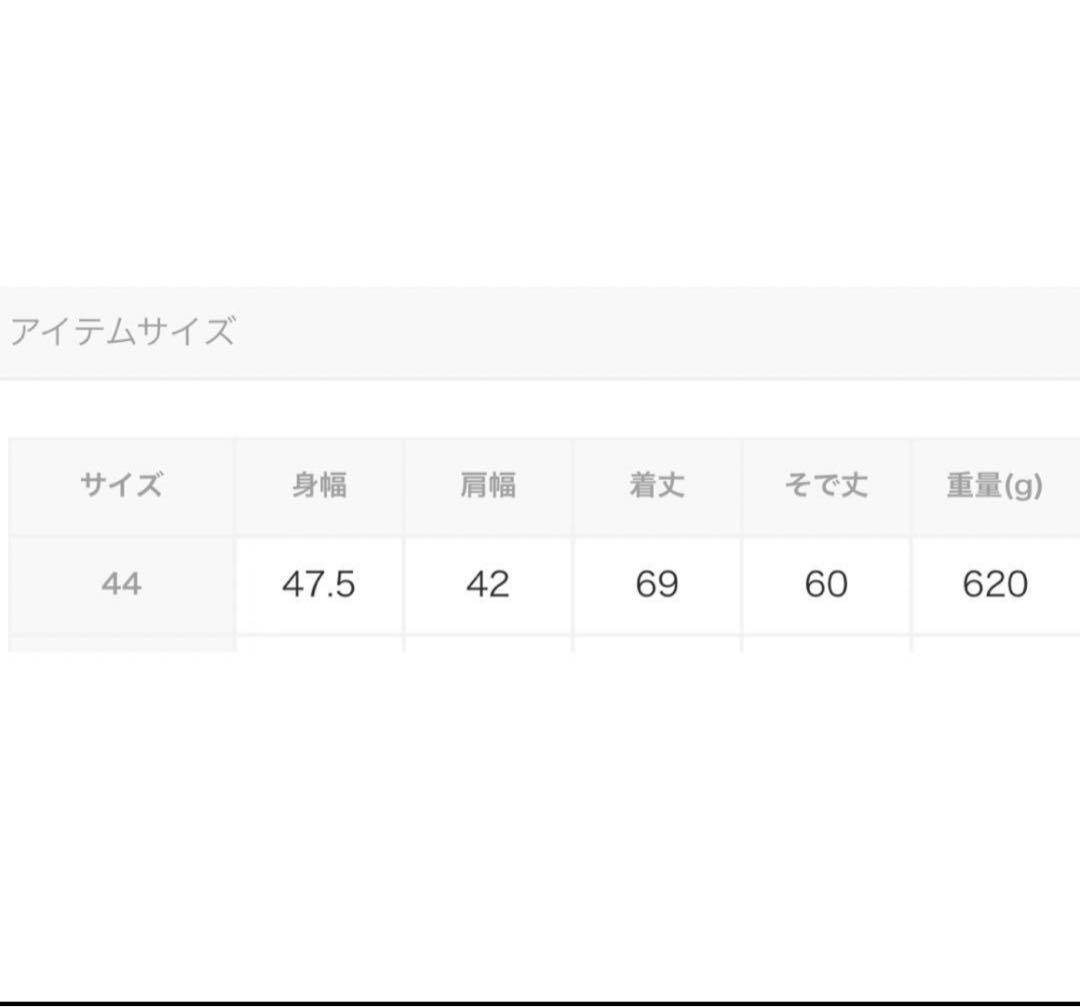Click the 身幅 column header
Screen dimensions: 1080x1007
[319, 486]
